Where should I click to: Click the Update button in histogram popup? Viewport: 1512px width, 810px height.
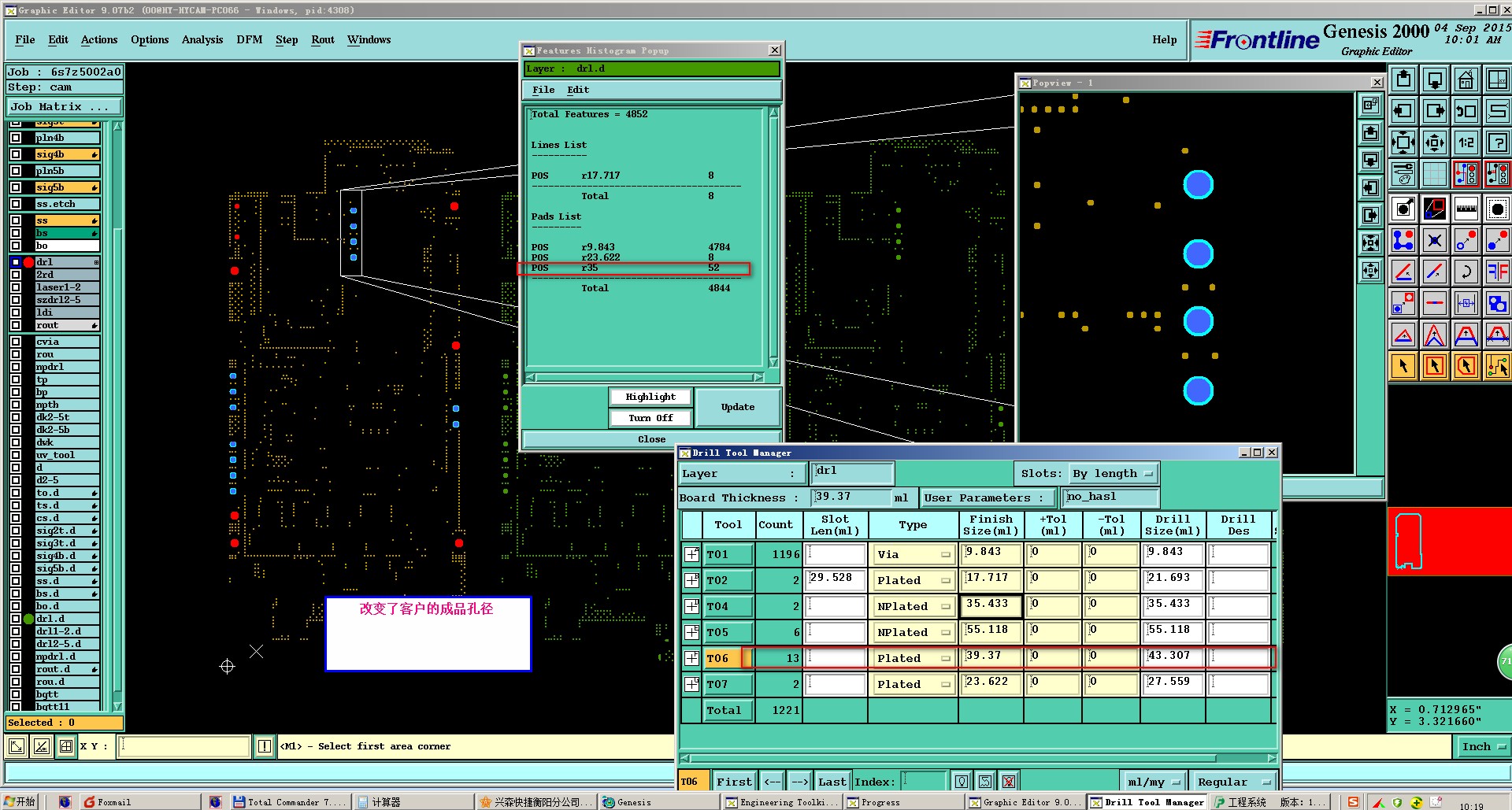[x=738, y=407]
